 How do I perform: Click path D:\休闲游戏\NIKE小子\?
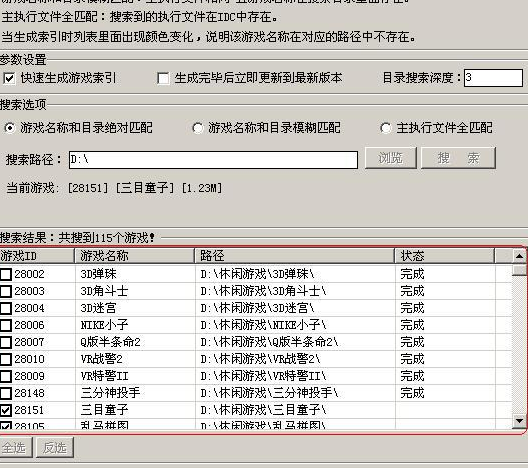click(263, 325)
